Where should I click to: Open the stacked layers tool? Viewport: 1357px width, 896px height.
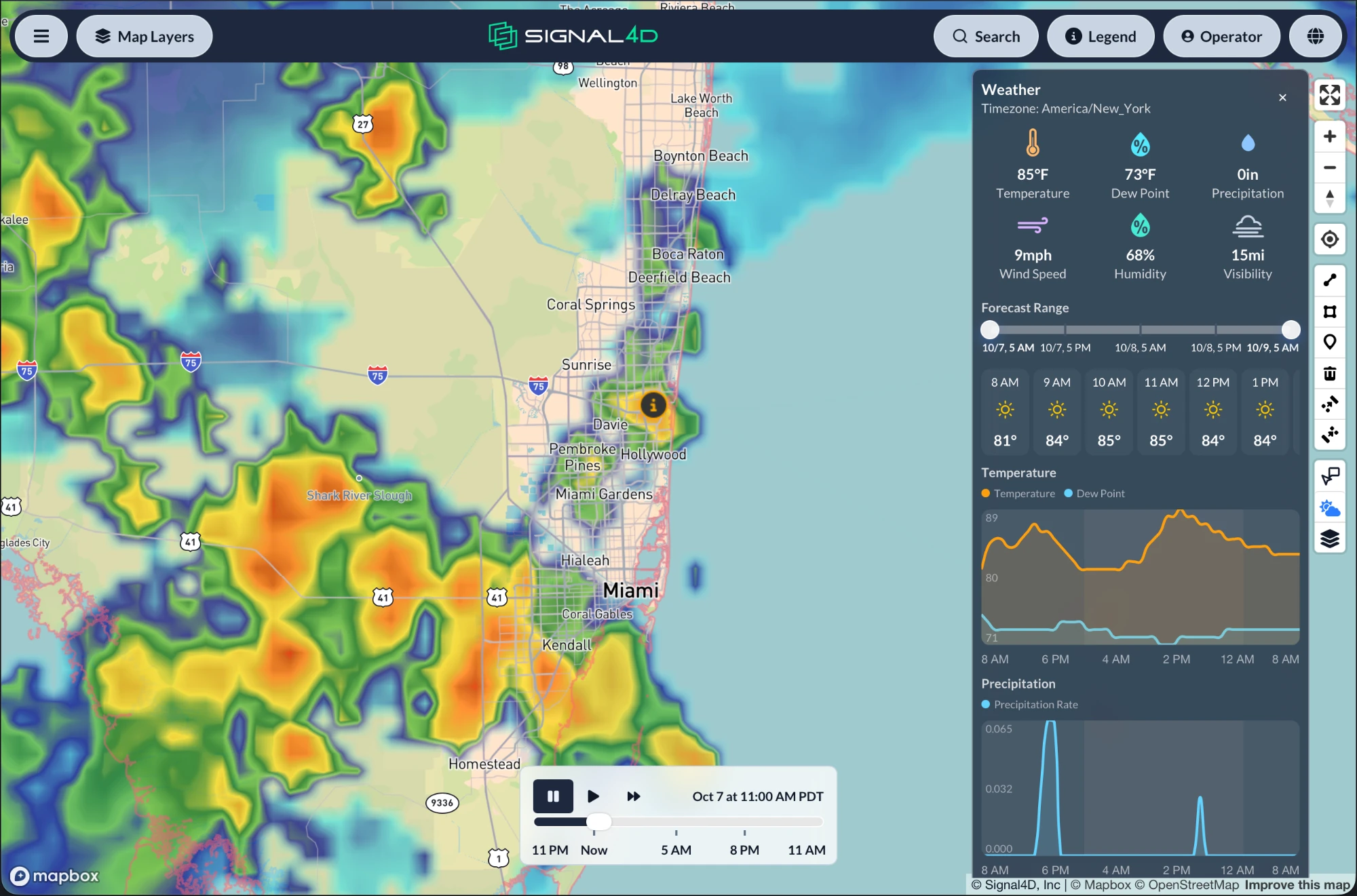[x=1330, y=539]
